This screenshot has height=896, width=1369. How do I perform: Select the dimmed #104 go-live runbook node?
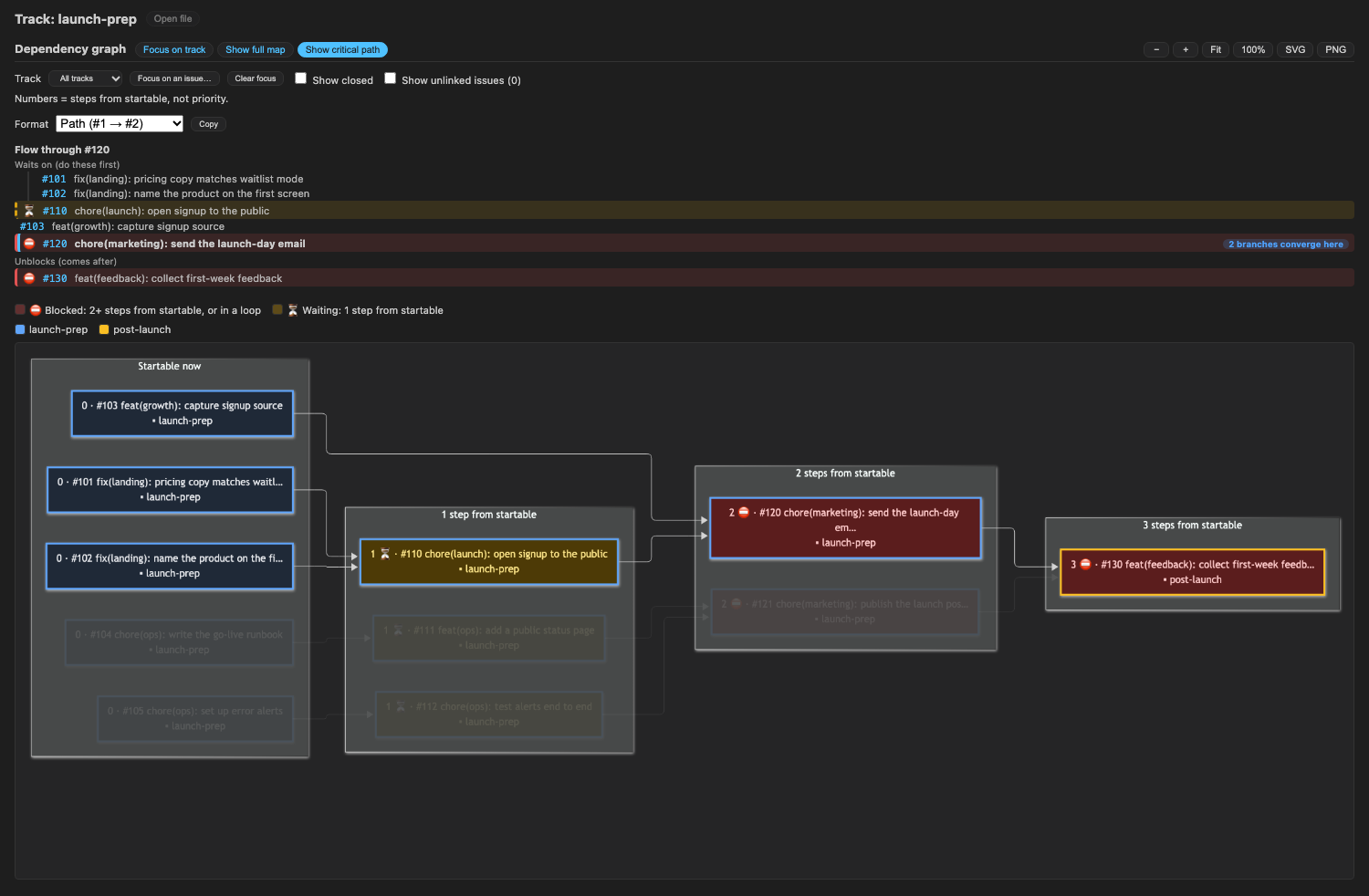[x=179, y=642]
